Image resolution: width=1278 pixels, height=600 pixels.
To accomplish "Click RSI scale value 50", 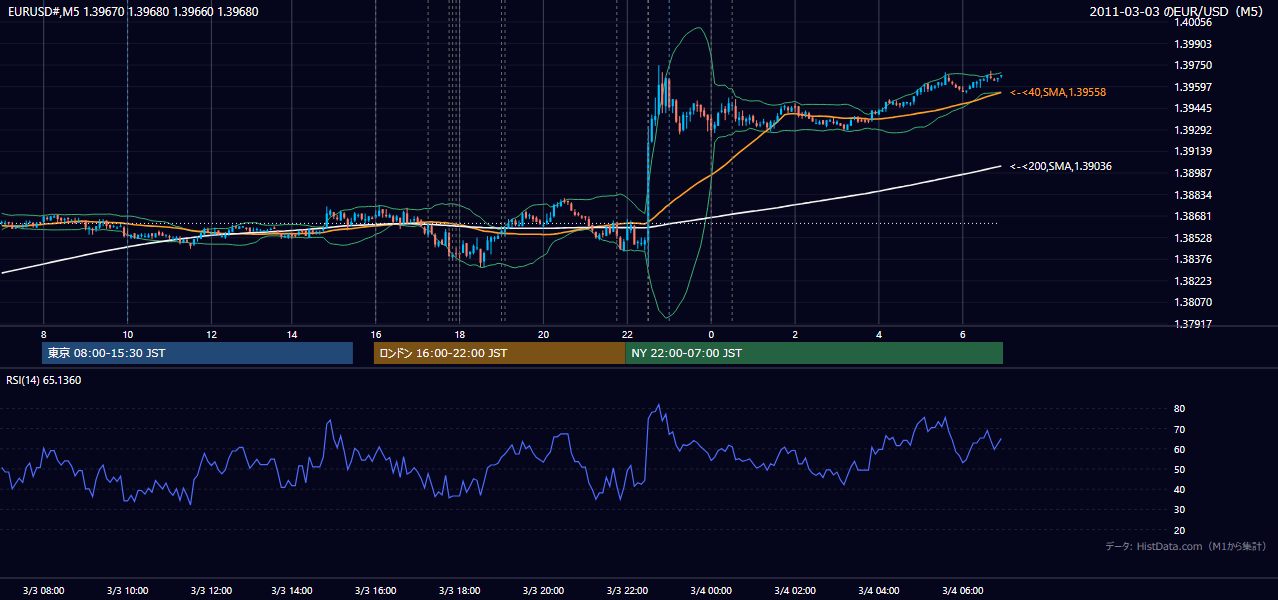I will (1179, 469).
